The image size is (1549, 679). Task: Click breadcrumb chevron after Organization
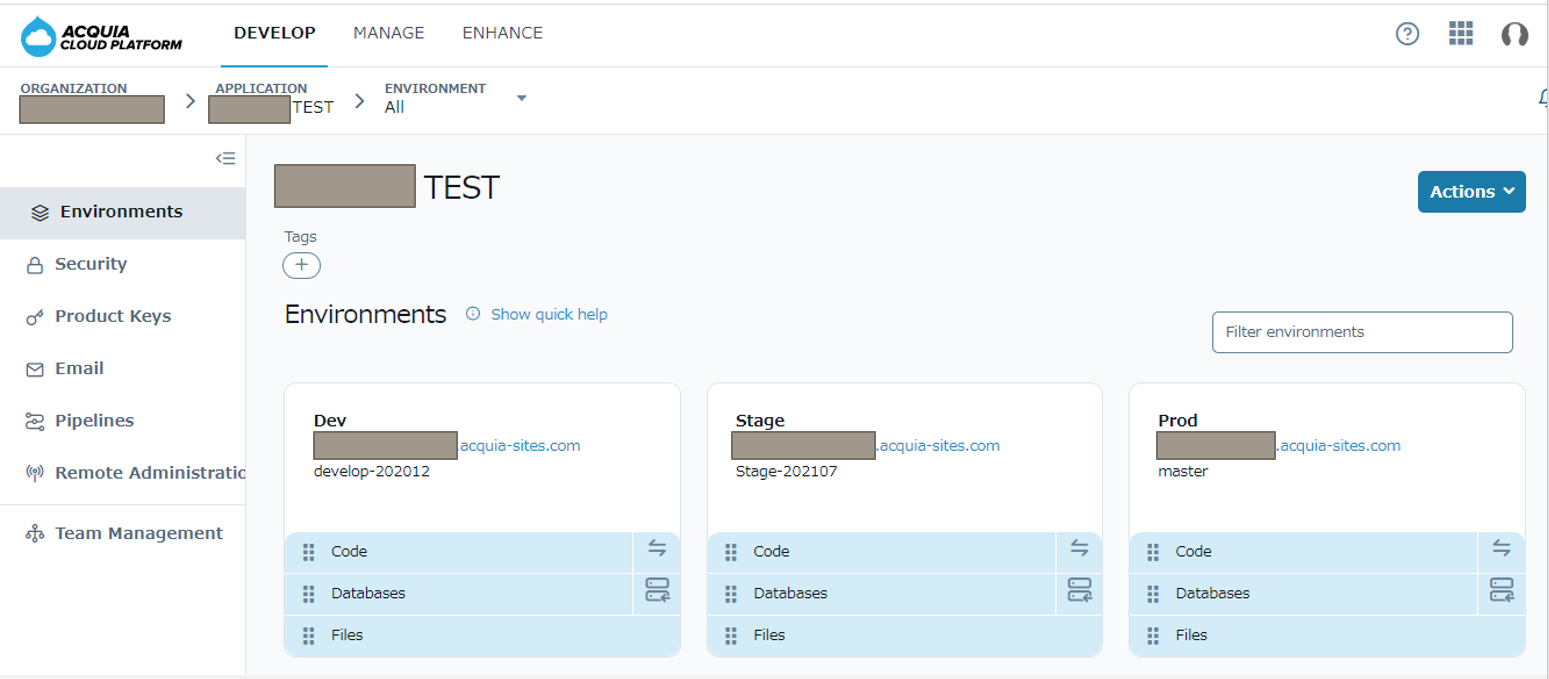point(190,101)
